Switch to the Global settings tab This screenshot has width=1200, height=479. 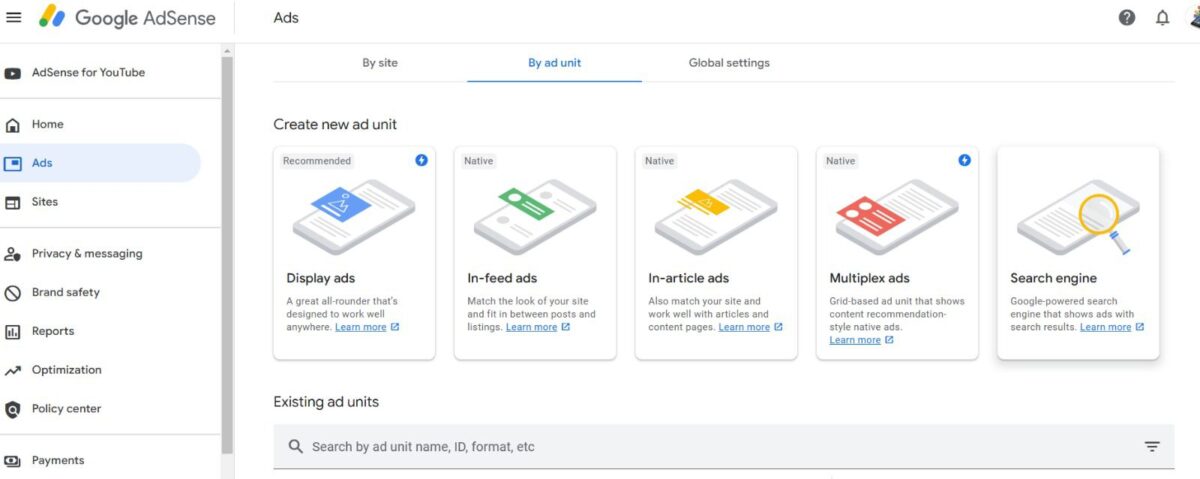[729, 62]
